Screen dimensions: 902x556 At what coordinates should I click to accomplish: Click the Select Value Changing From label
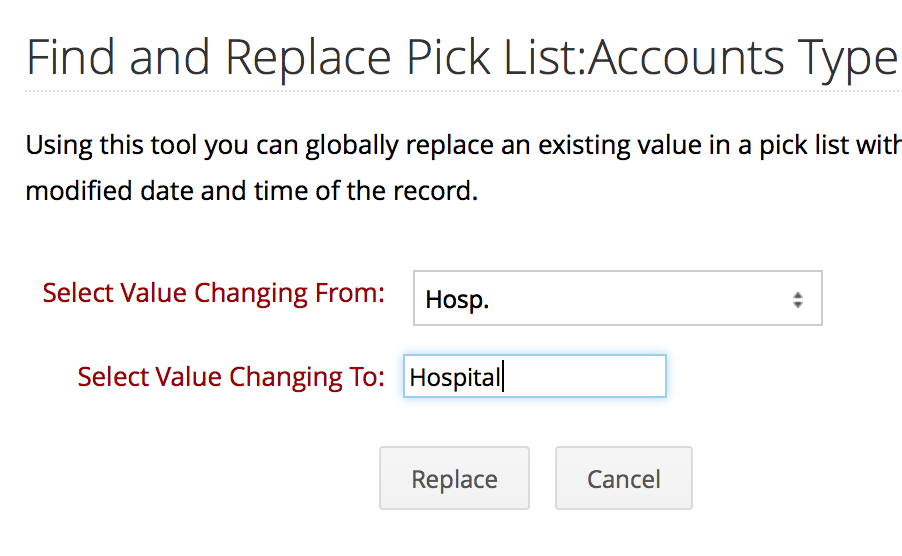(x=213, y=293)
